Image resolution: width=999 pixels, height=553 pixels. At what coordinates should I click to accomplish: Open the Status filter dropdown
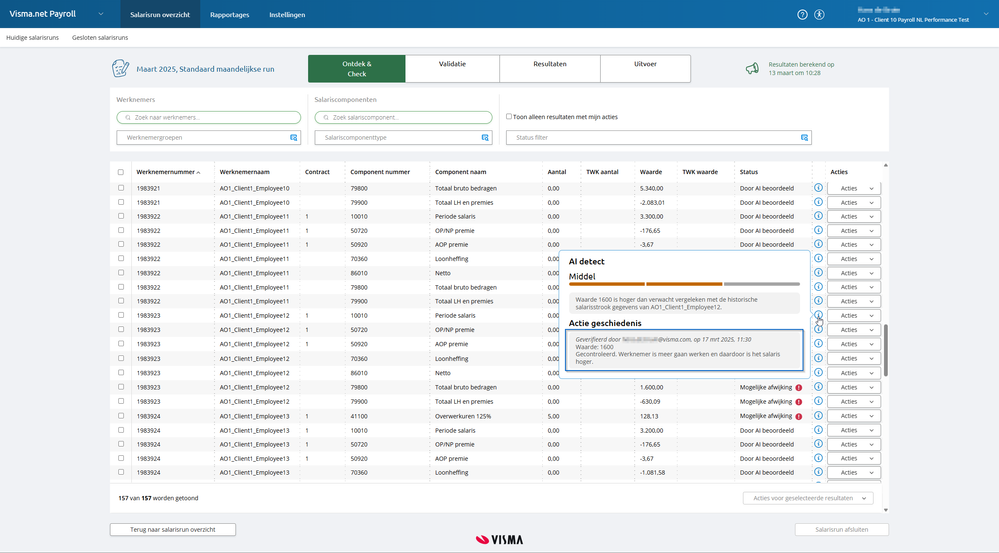(659, 138)
